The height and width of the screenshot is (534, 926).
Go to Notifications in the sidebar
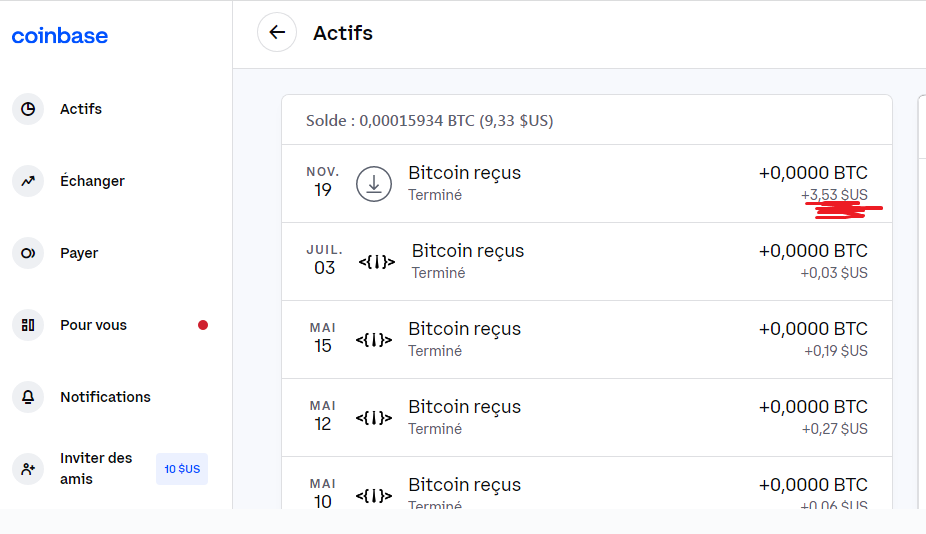click(x=105, y=397)
